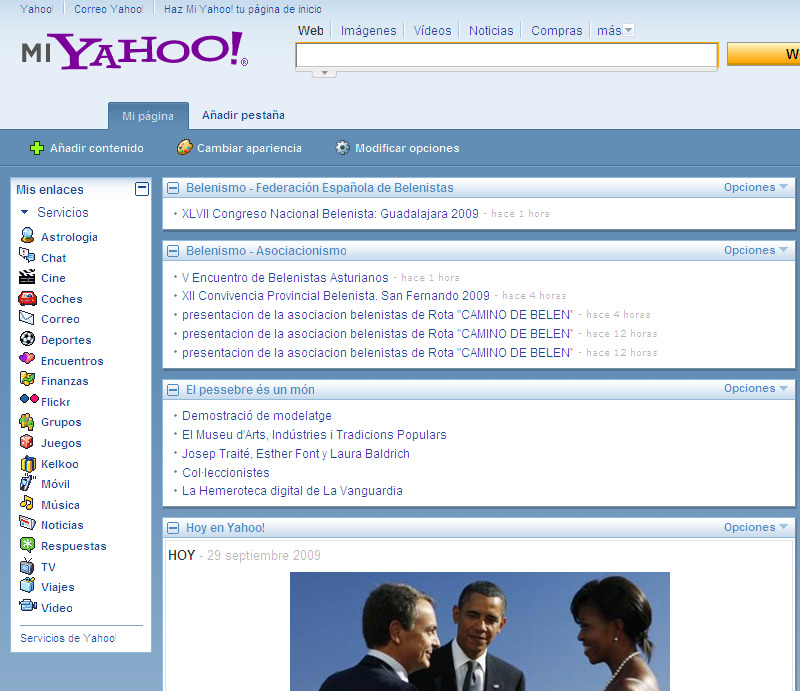Open the Deportes soccer ball icon
Image resolution: width=800 pixels, height=691 pixels.
27,338
